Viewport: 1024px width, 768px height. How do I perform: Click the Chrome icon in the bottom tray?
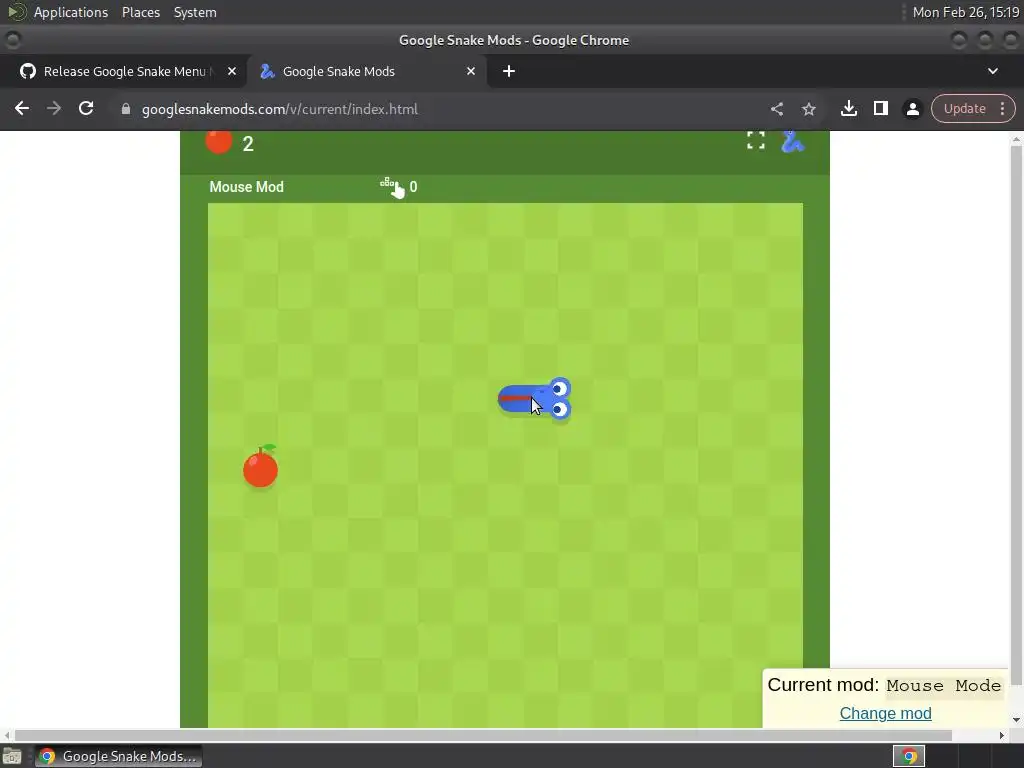click(x=909, y=756)
